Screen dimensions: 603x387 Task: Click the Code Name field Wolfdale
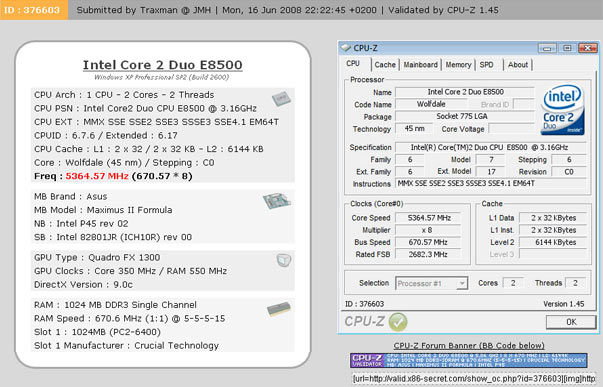[431, 104]
